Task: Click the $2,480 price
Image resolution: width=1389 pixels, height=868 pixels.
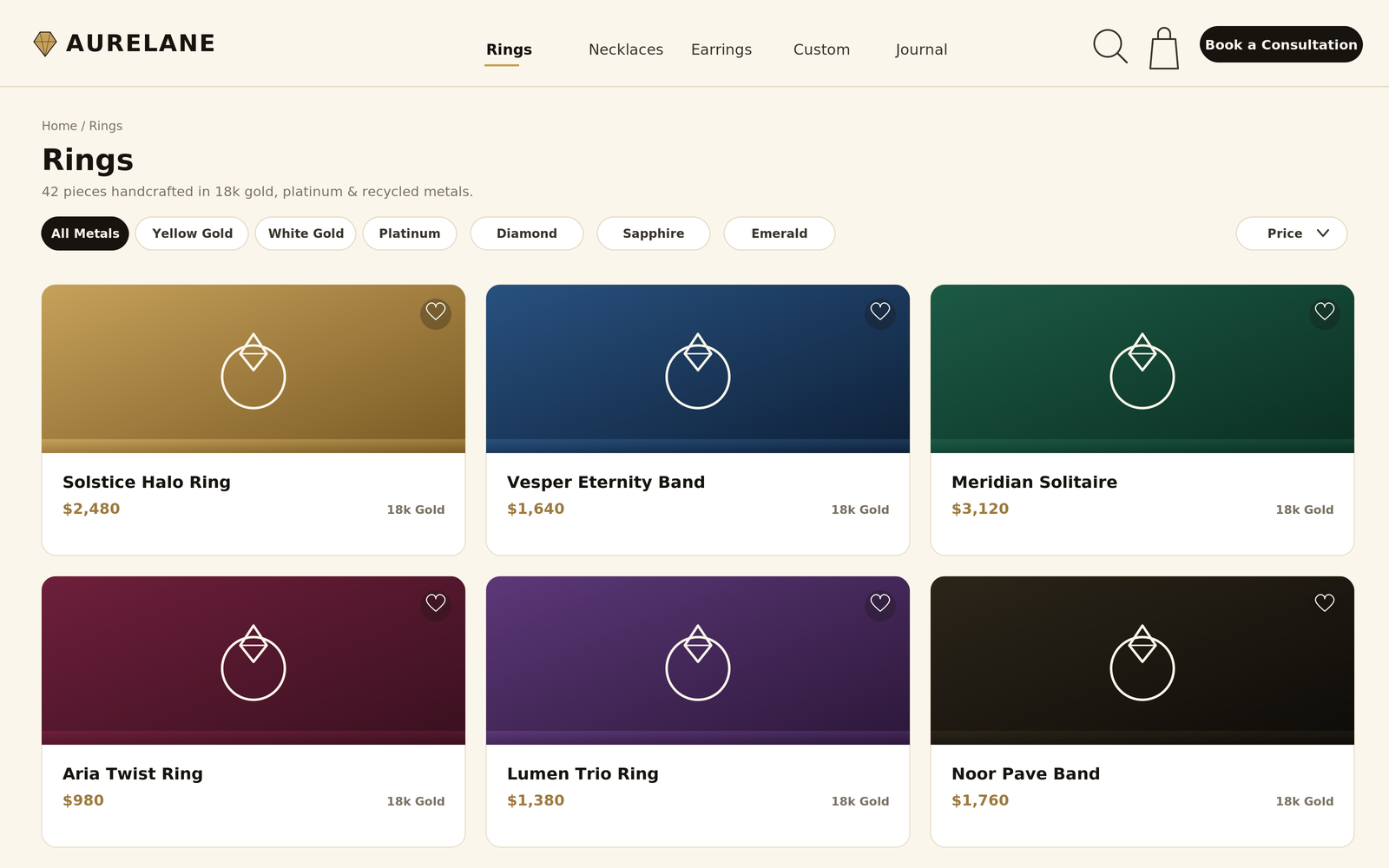Action: tap(91, 509)
